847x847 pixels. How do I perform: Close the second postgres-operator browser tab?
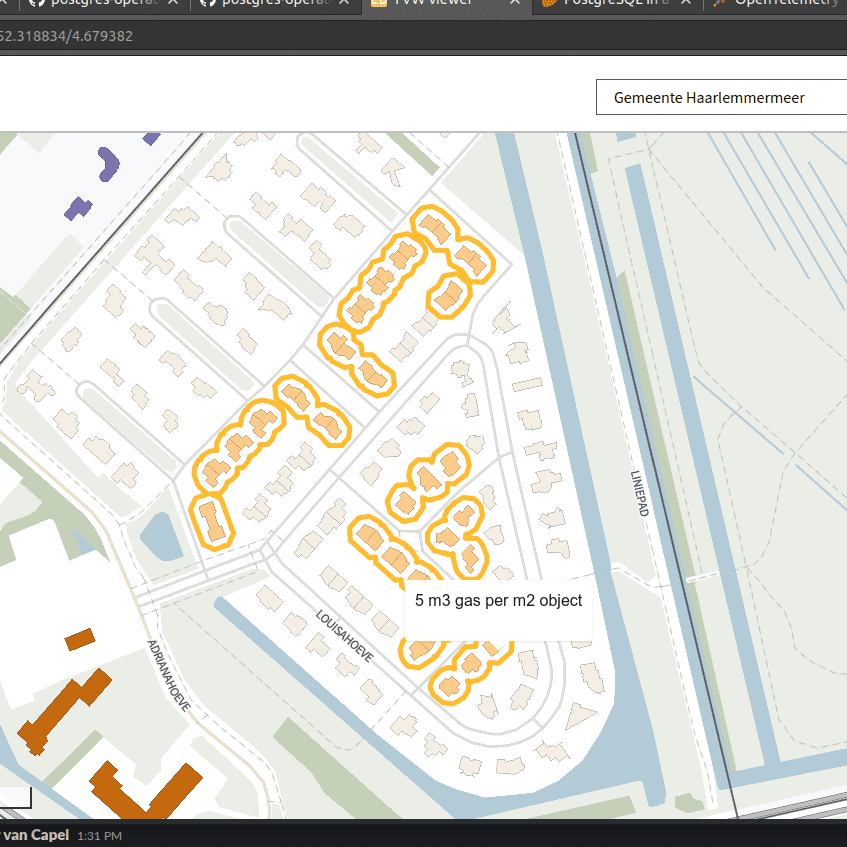(x=345, y=3)
